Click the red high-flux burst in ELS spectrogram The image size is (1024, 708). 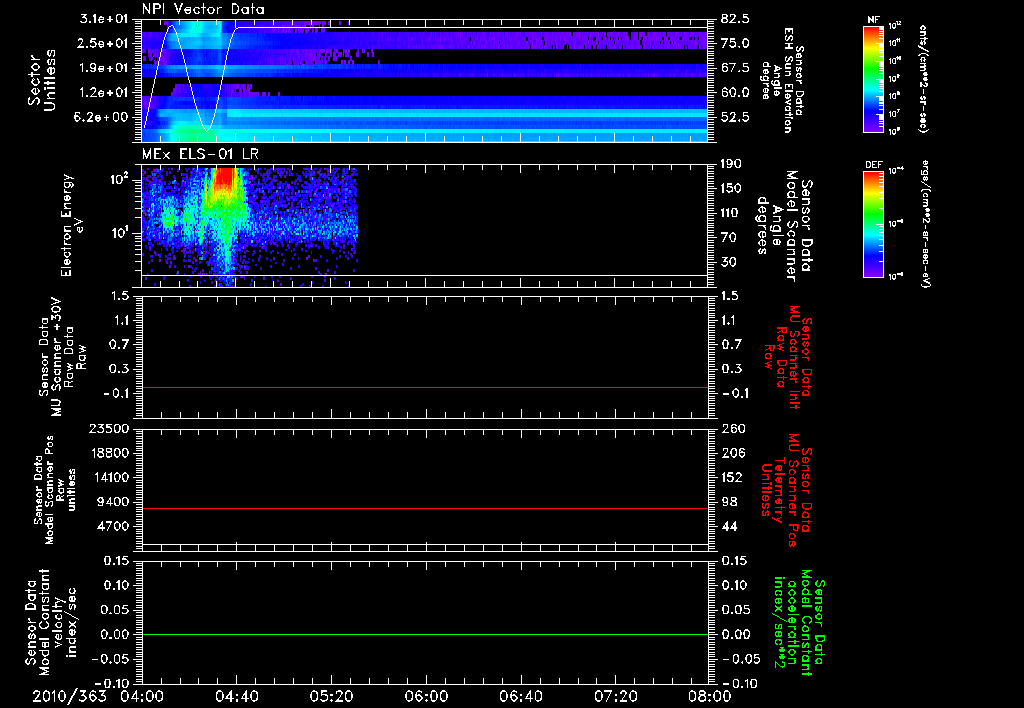pyautogui.click(x=225, y=178)
